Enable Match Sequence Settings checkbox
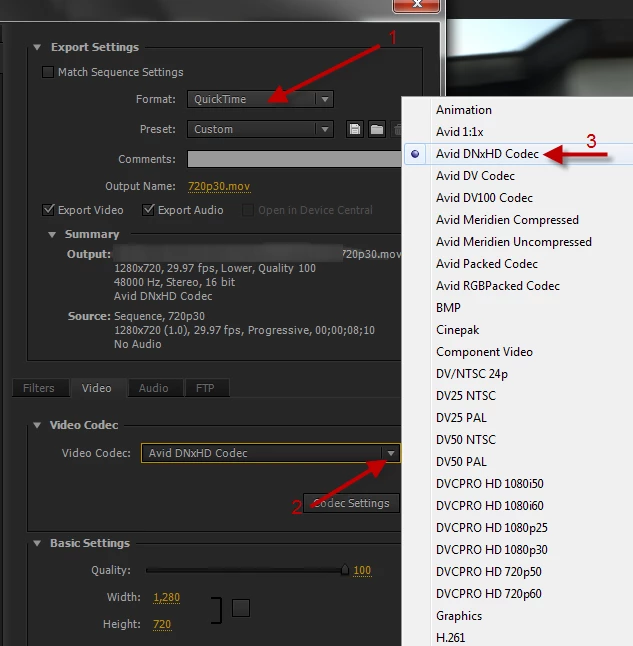Viewport: 633px width, 646px height. click(48, 72)
